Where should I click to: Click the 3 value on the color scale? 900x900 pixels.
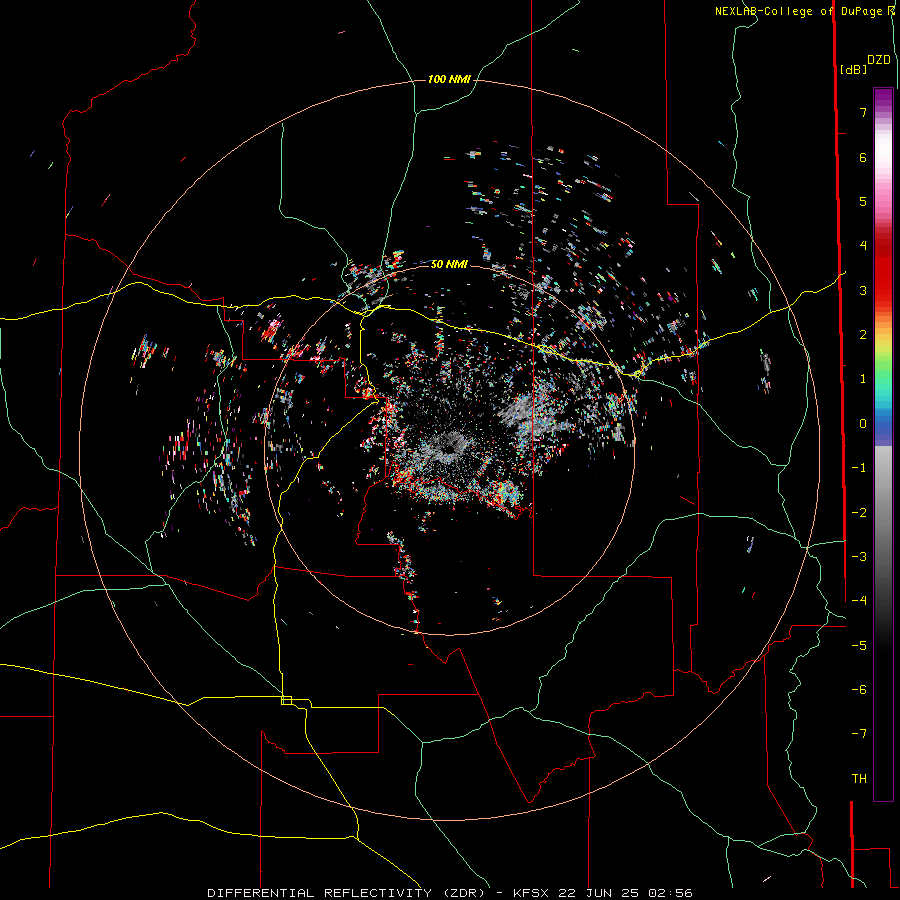click(863, 290)
